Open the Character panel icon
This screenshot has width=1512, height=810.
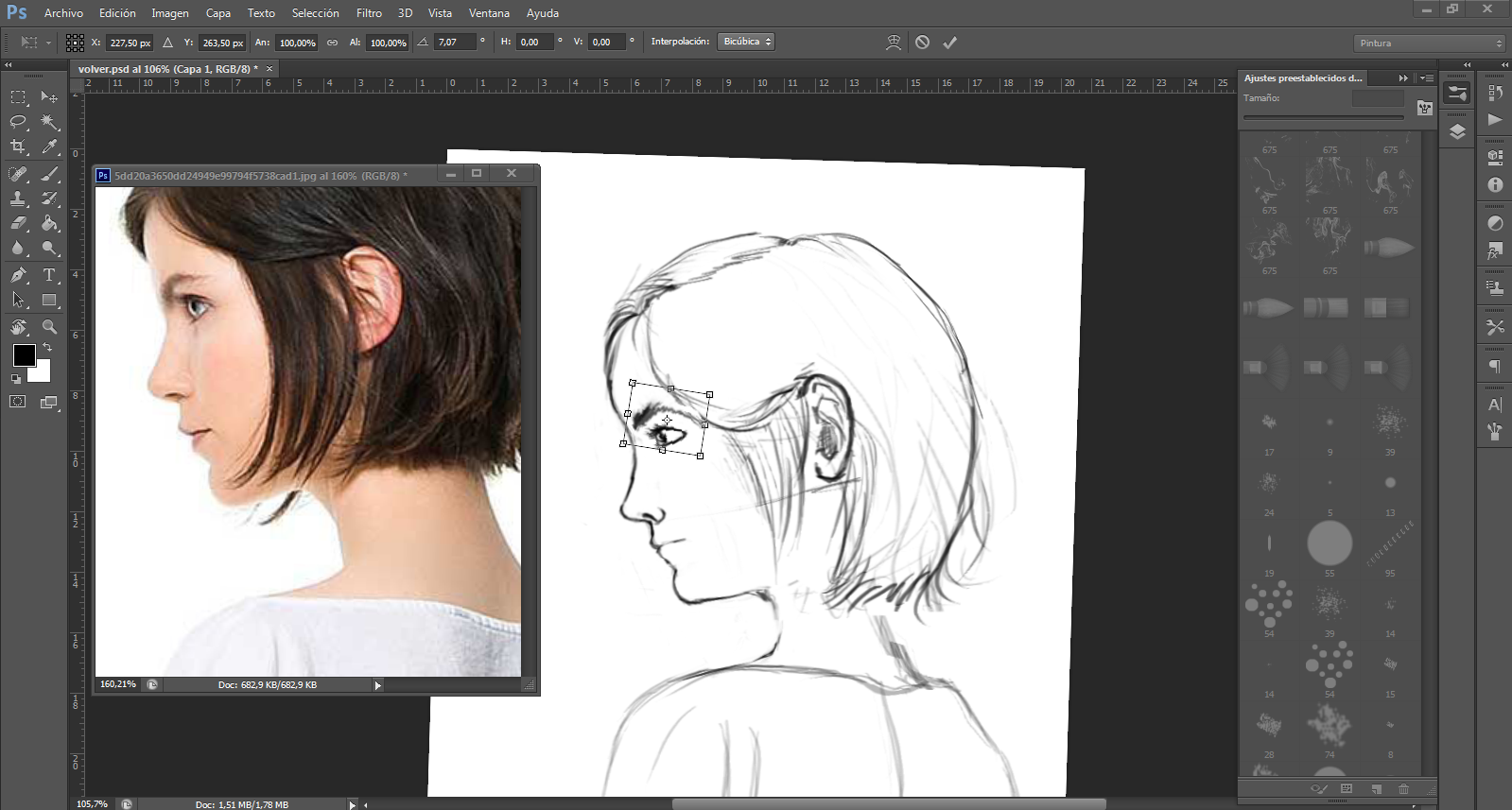click(1495, 405)
